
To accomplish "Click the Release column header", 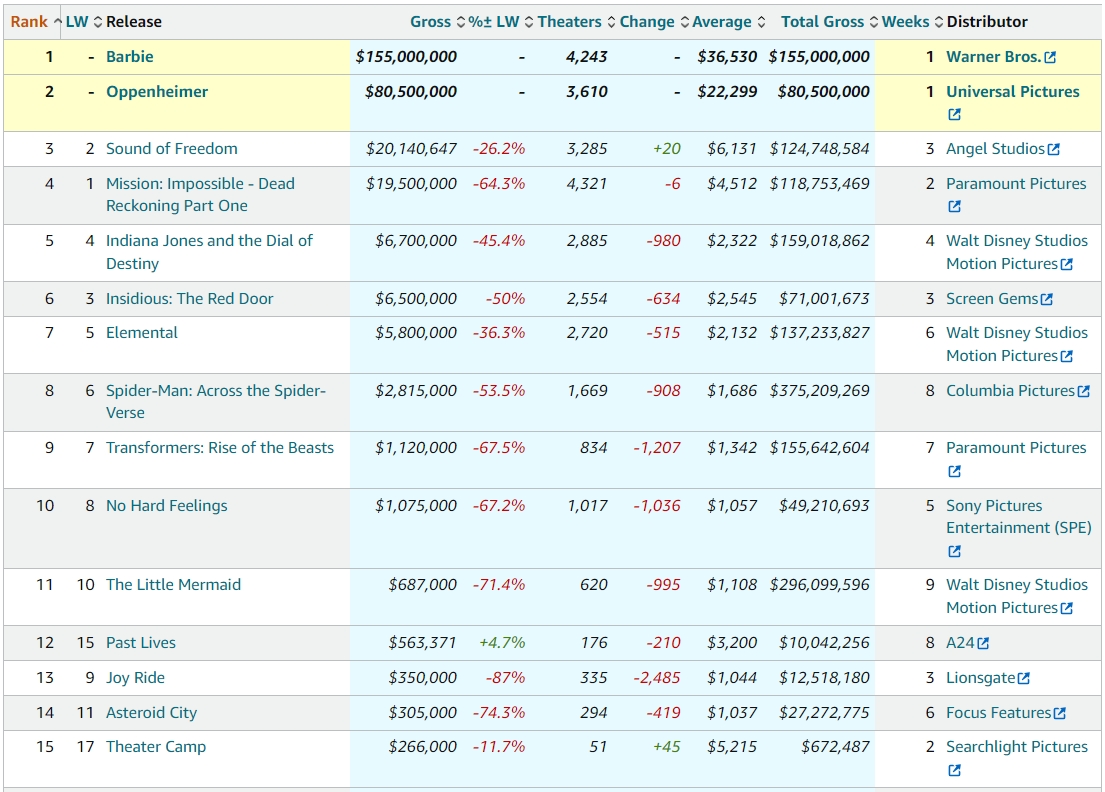I will (134, 22).
